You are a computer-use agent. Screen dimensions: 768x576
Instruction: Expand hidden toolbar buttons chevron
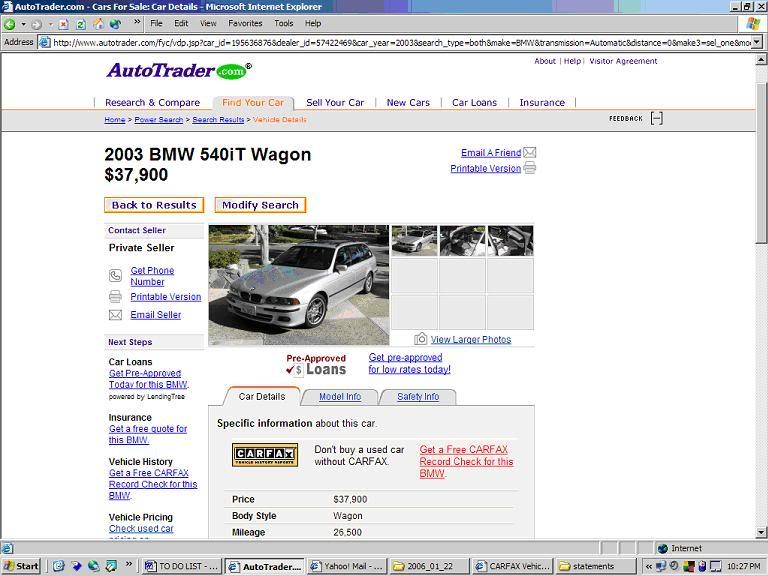(137, 22)
